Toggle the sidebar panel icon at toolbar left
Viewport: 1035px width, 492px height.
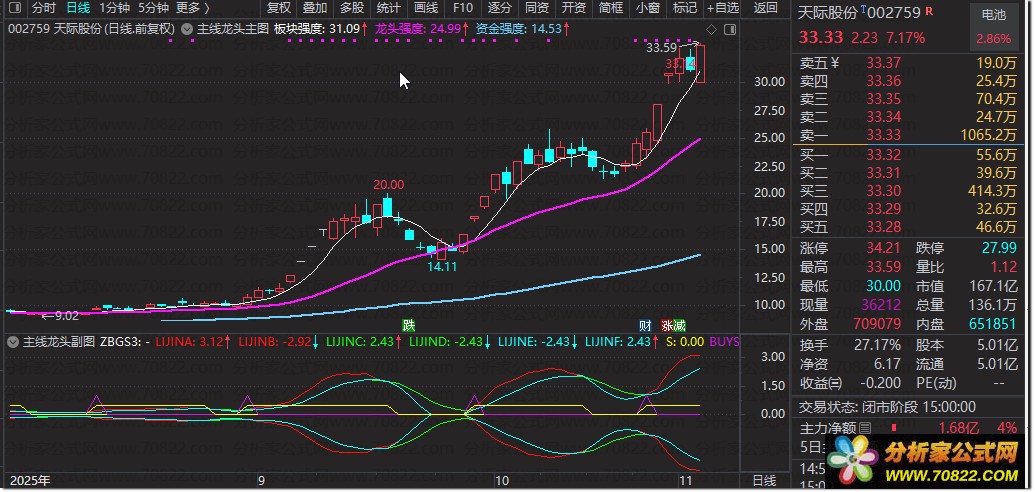16,9
